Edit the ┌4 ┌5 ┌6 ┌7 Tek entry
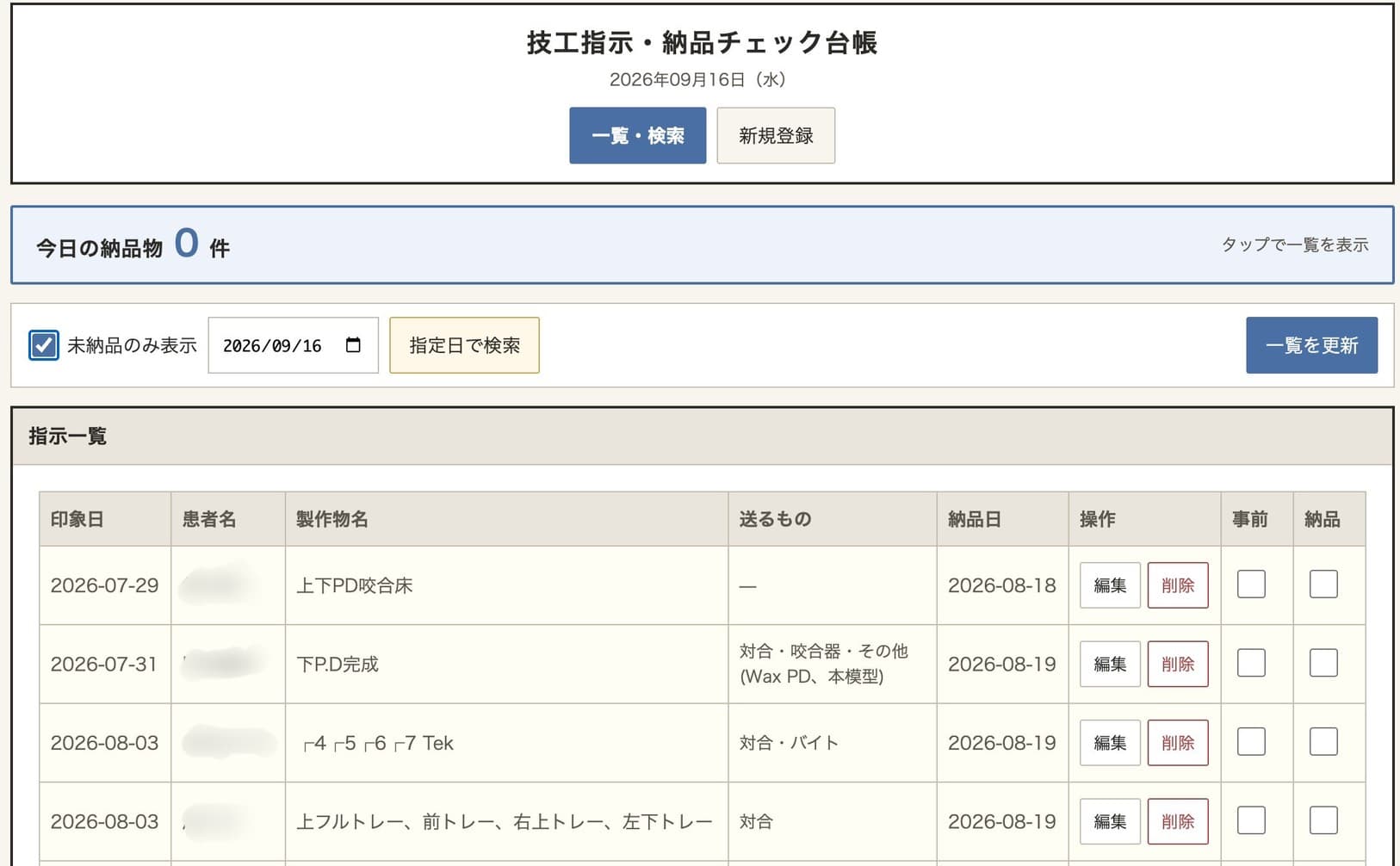The width and height of the screenshot is (1400, 866). click(x=1110, y=743)
